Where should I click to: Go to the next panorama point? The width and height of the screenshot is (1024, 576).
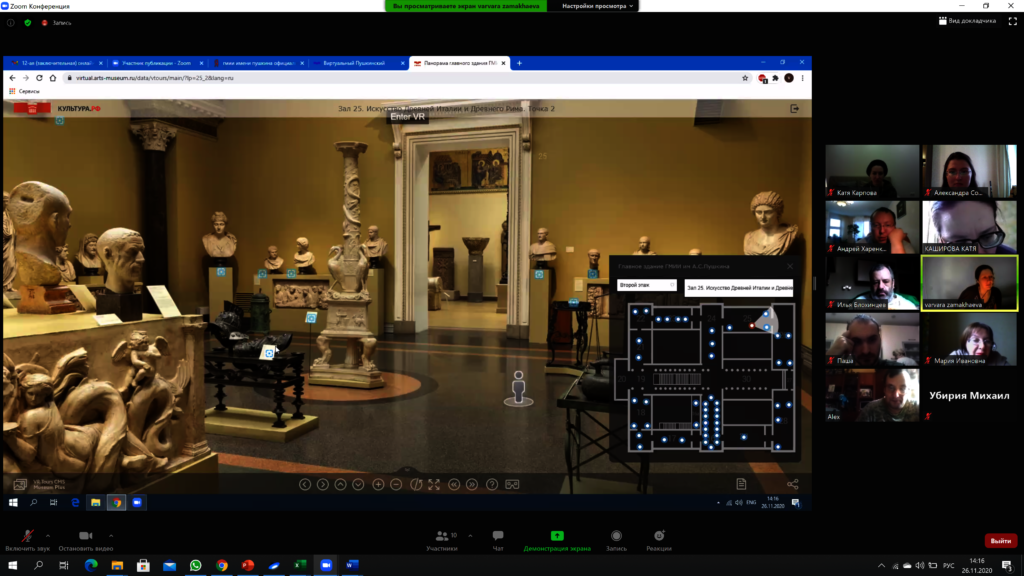tap(472, 485)
